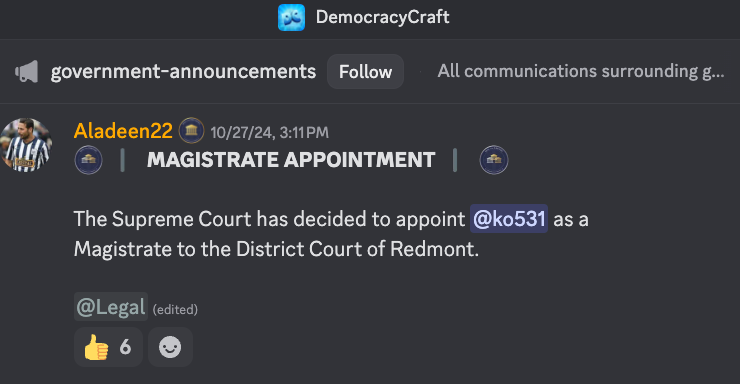
Task: Open the add reaction smiley picker
Action: [x=170, y=347]
